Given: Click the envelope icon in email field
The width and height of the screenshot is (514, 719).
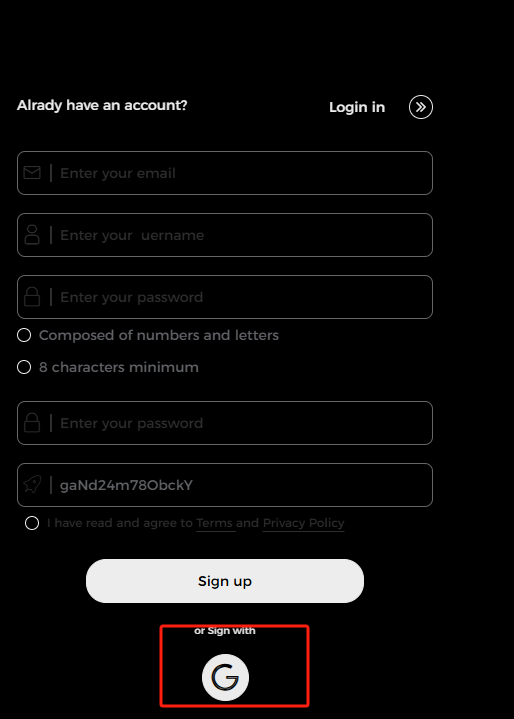Looking at the screenshot, I should [32, 173].
